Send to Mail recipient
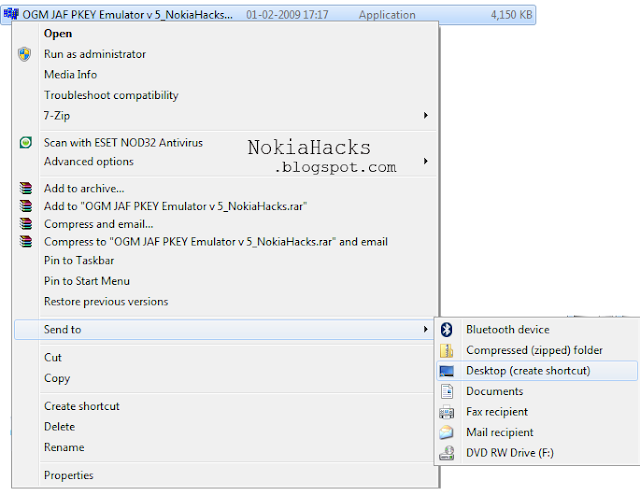 coord(537,432)
